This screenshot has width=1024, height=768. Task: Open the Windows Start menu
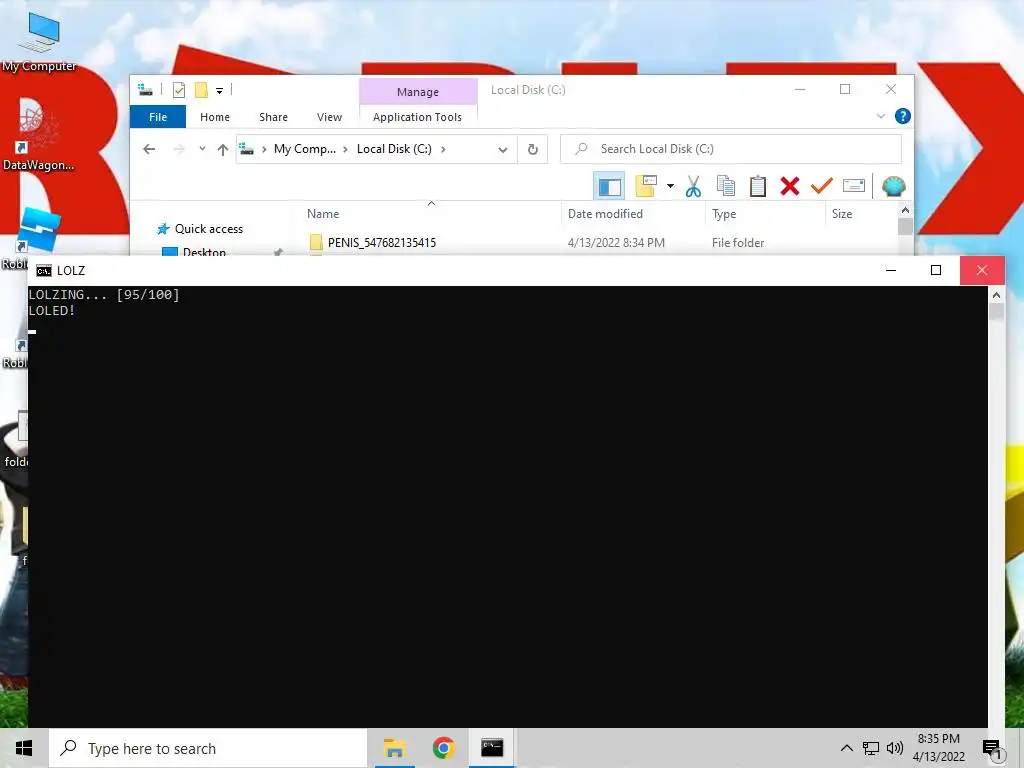[24, 748]
